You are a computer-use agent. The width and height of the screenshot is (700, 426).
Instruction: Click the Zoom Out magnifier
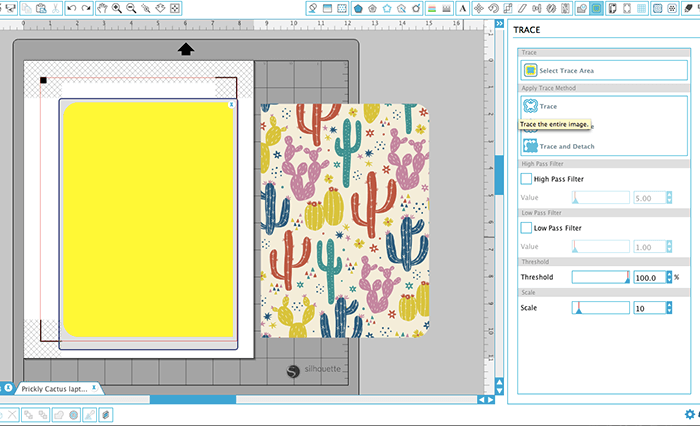[x=131, y=8]
